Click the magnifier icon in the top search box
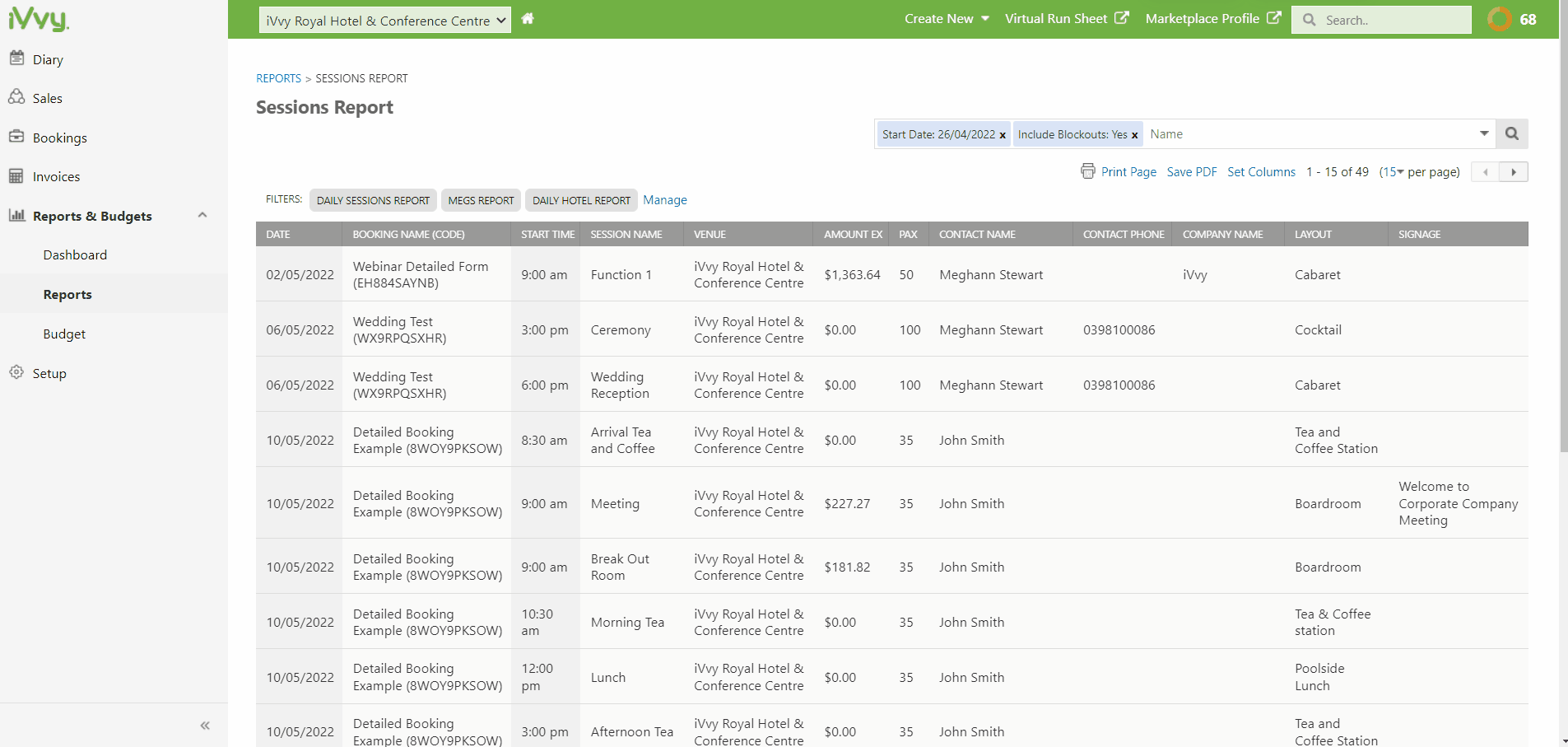This screenshot has height=747, width=1568. [x=1309, y=20]
